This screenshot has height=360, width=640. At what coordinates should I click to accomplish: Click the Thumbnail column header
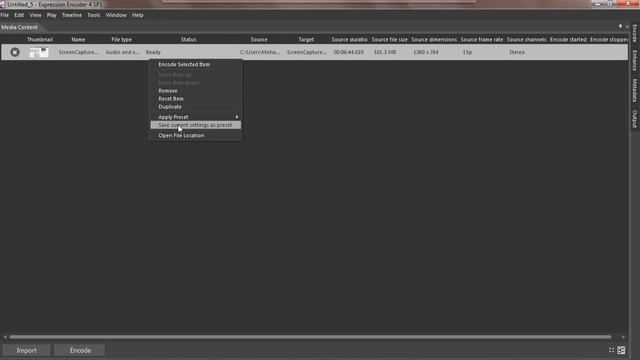(x=40, y=40)
